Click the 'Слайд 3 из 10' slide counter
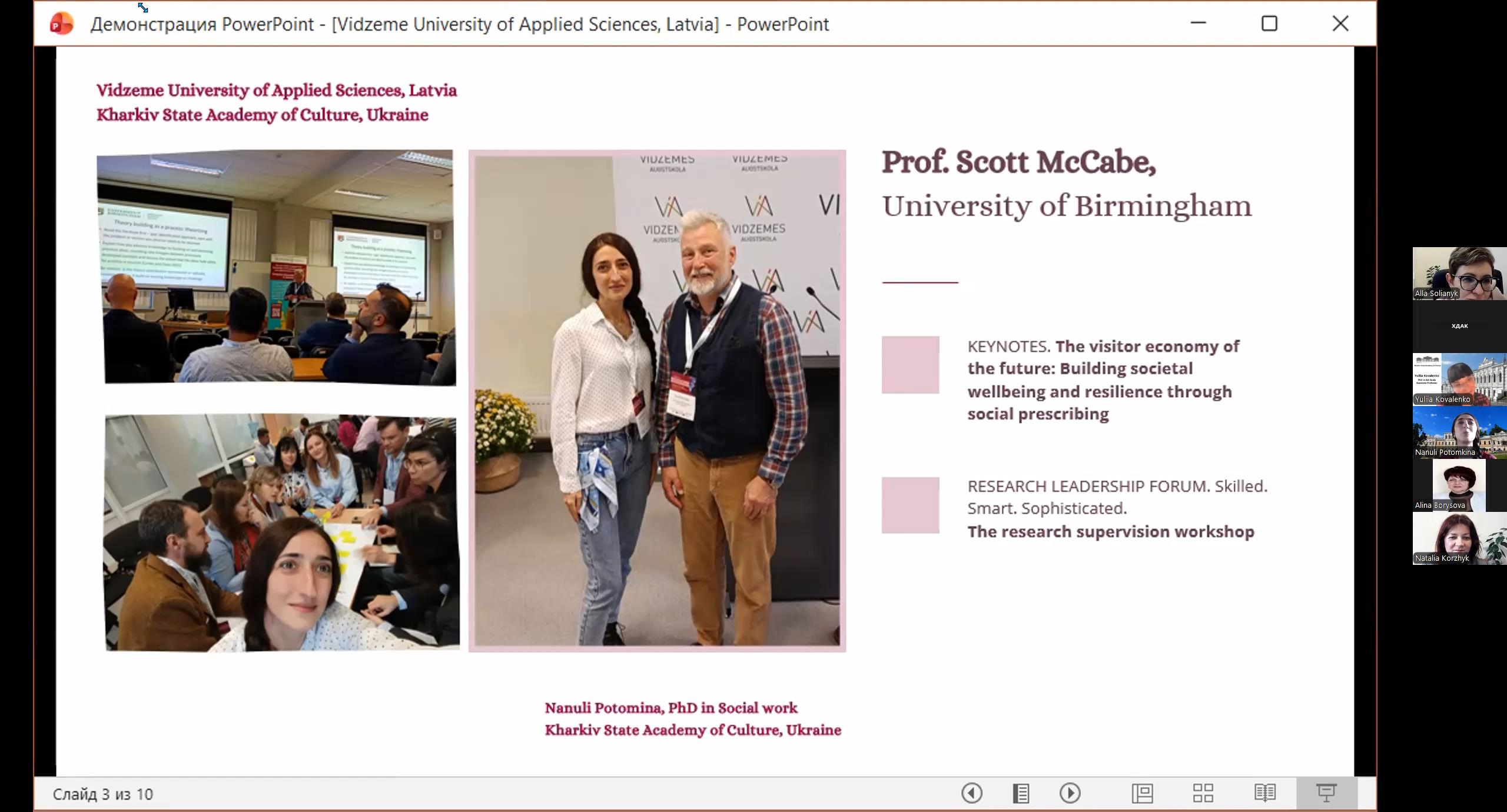The width and height of the screenshot is (1507, 812). tap(103, 794)
